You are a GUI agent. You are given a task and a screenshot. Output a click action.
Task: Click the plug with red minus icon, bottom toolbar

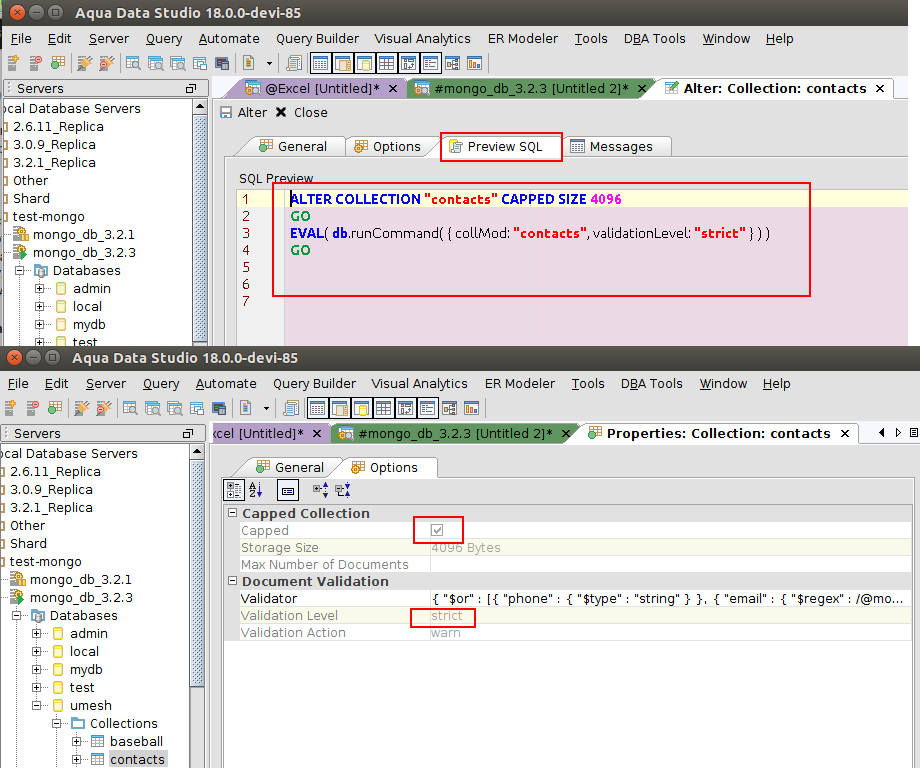[x=103, y=408]
